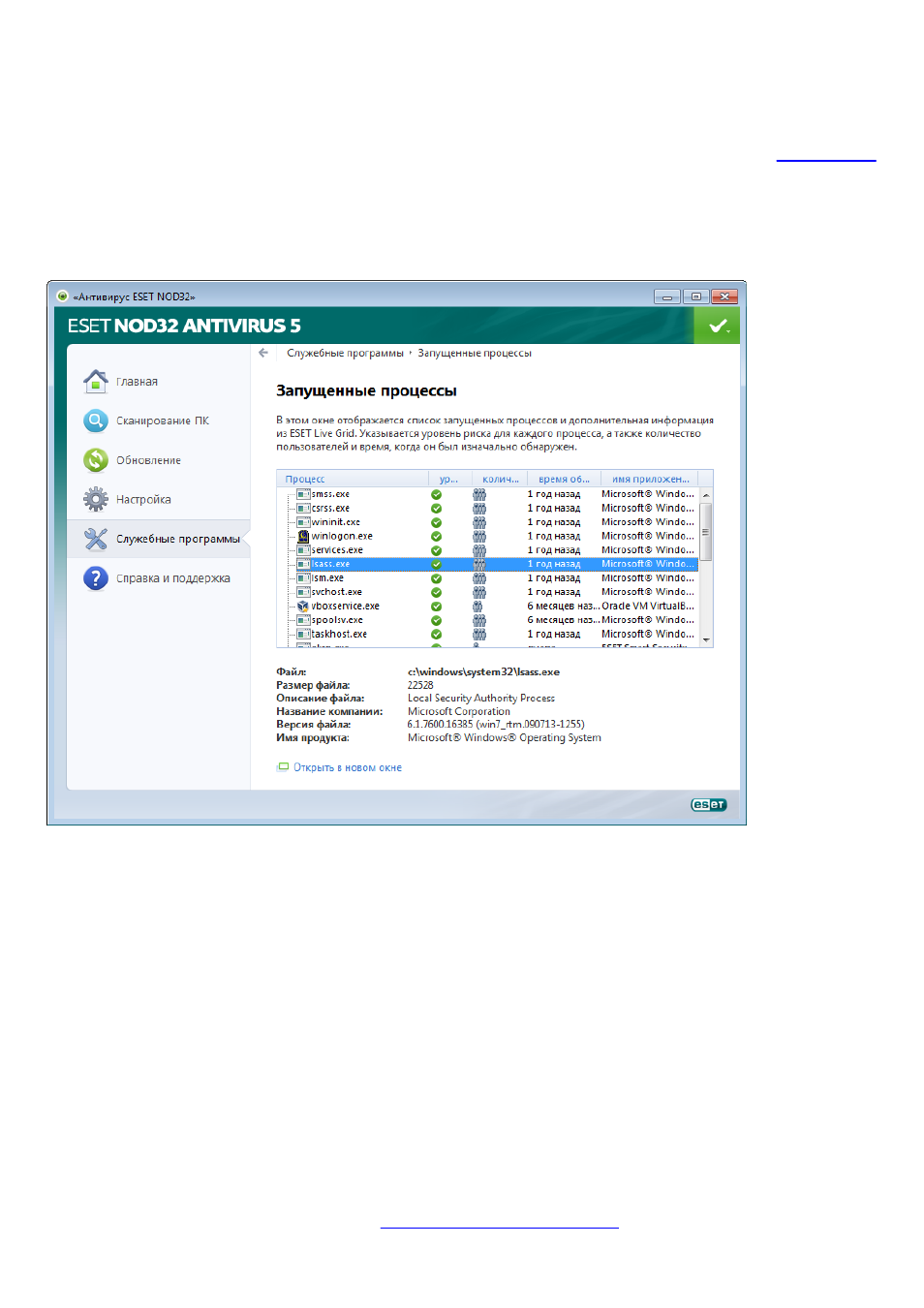Click the ESET logo in footer
The height and width of the screenshot is (1308, 924).
[x=708, y=804]
